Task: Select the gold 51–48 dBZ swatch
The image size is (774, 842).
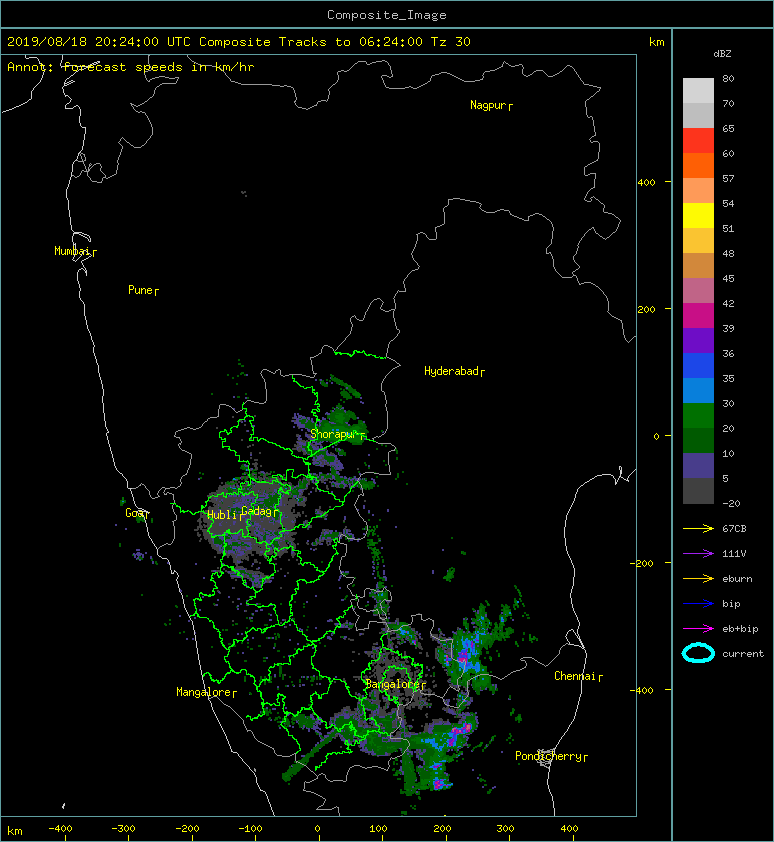Action: pyautogui.click(x=698, y=241)
